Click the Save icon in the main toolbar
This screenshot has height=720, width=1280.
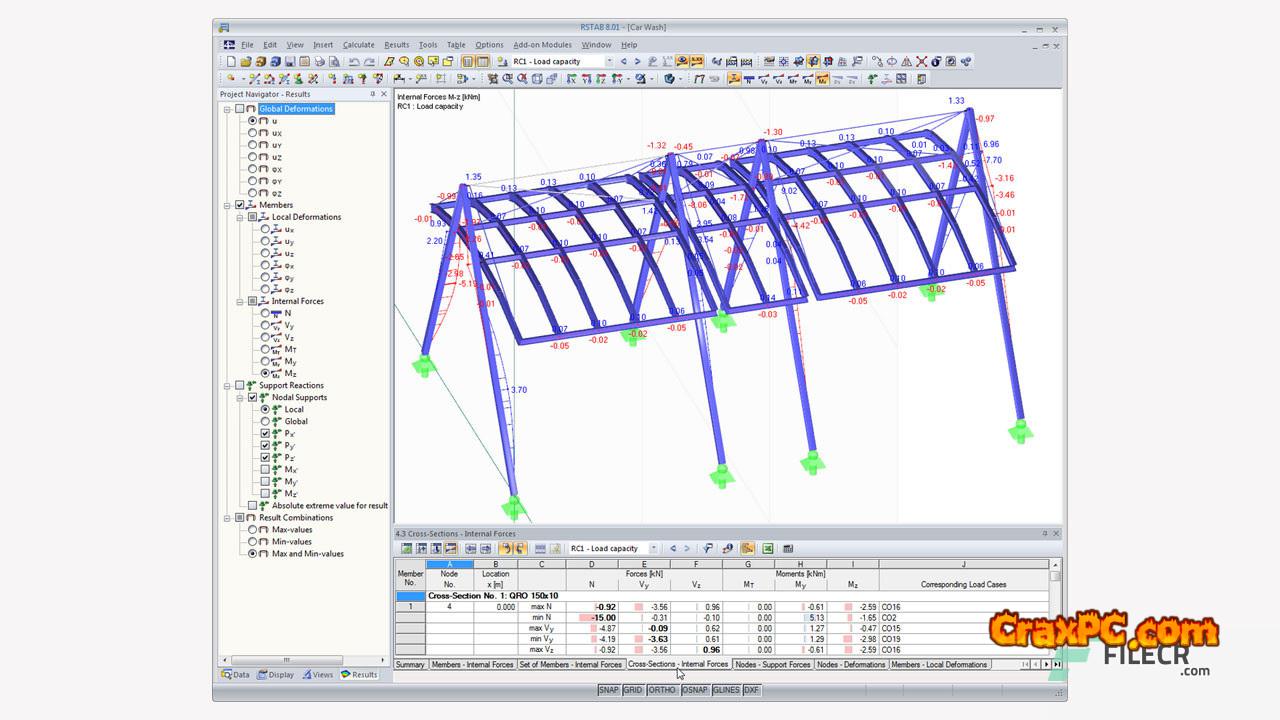coord(290,61)
